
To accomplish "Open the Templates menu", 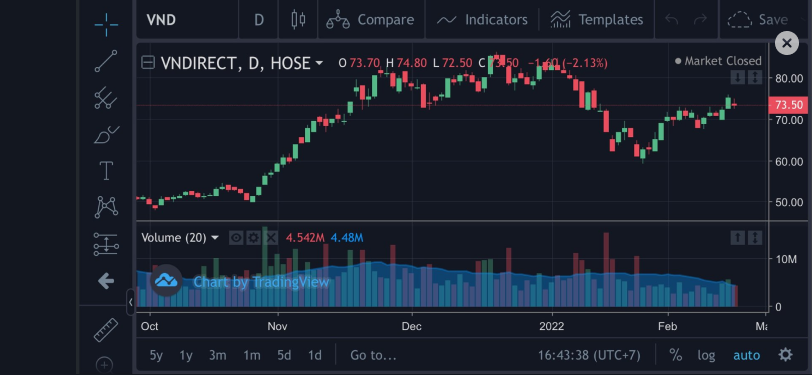I will click(597, 20).
